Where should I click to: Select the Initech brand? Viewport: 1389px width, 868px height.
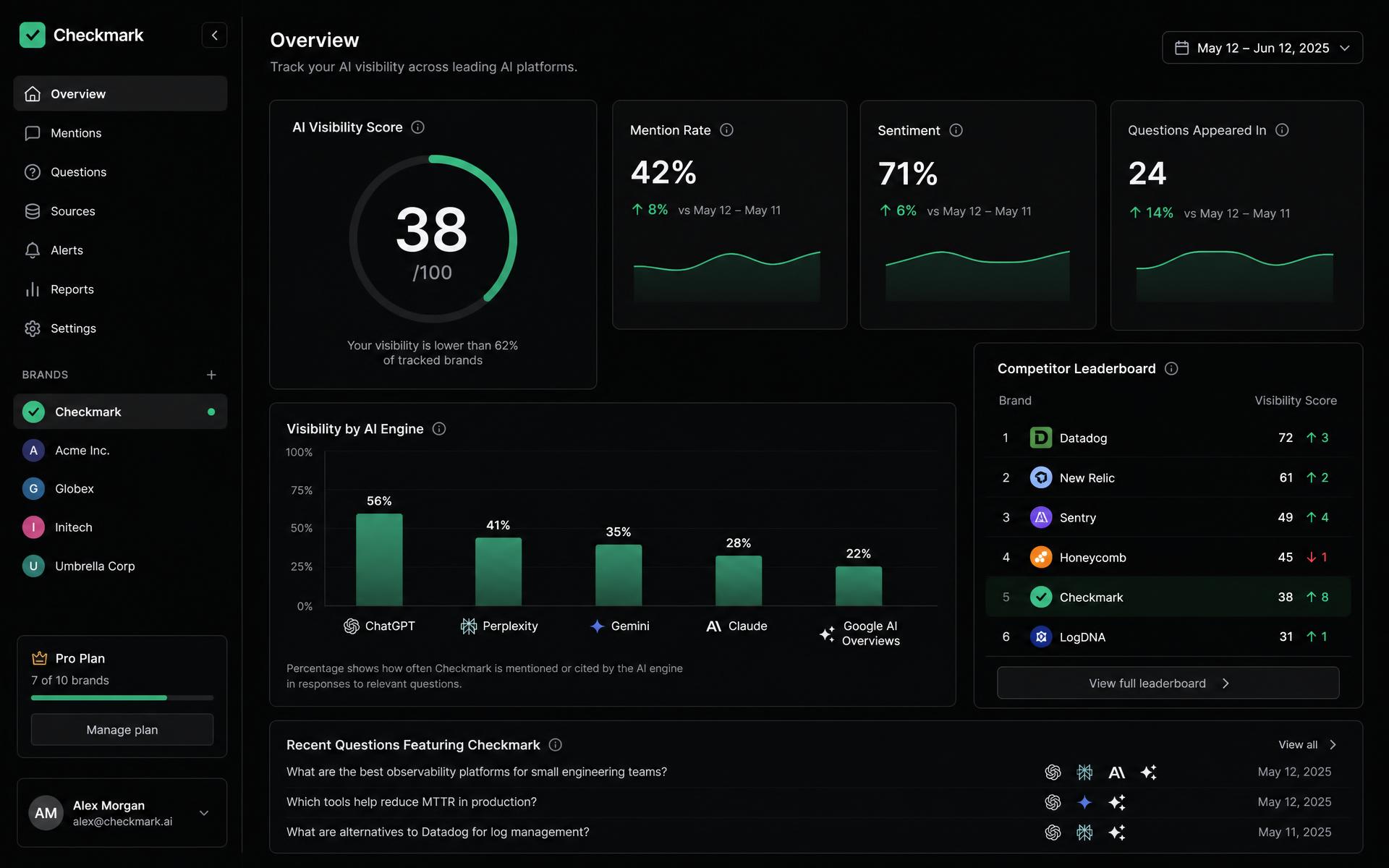point(120,527)
